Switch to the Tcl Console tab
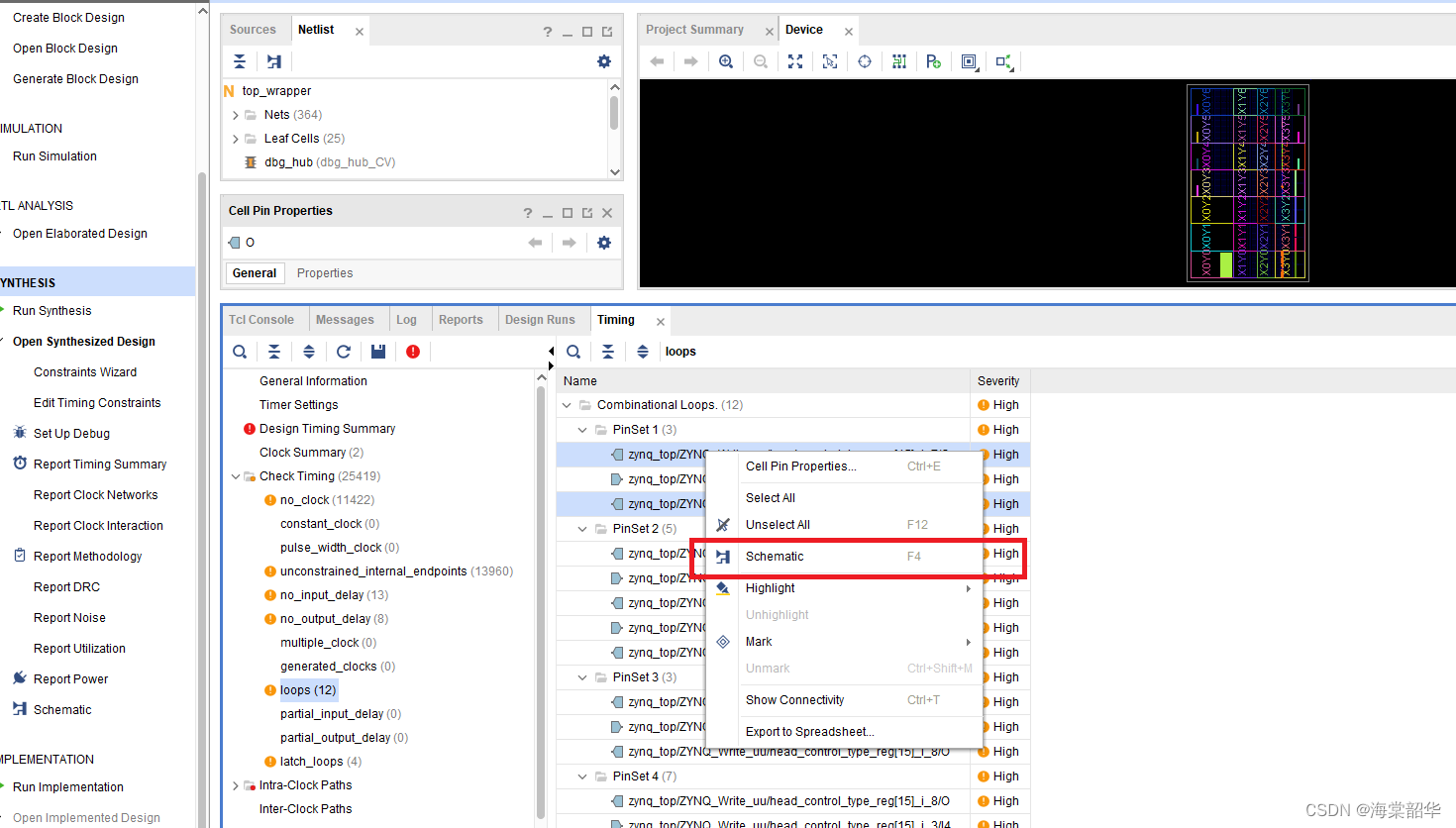The width and height of the screenshot is (1456, 828). tap(261, 320)
